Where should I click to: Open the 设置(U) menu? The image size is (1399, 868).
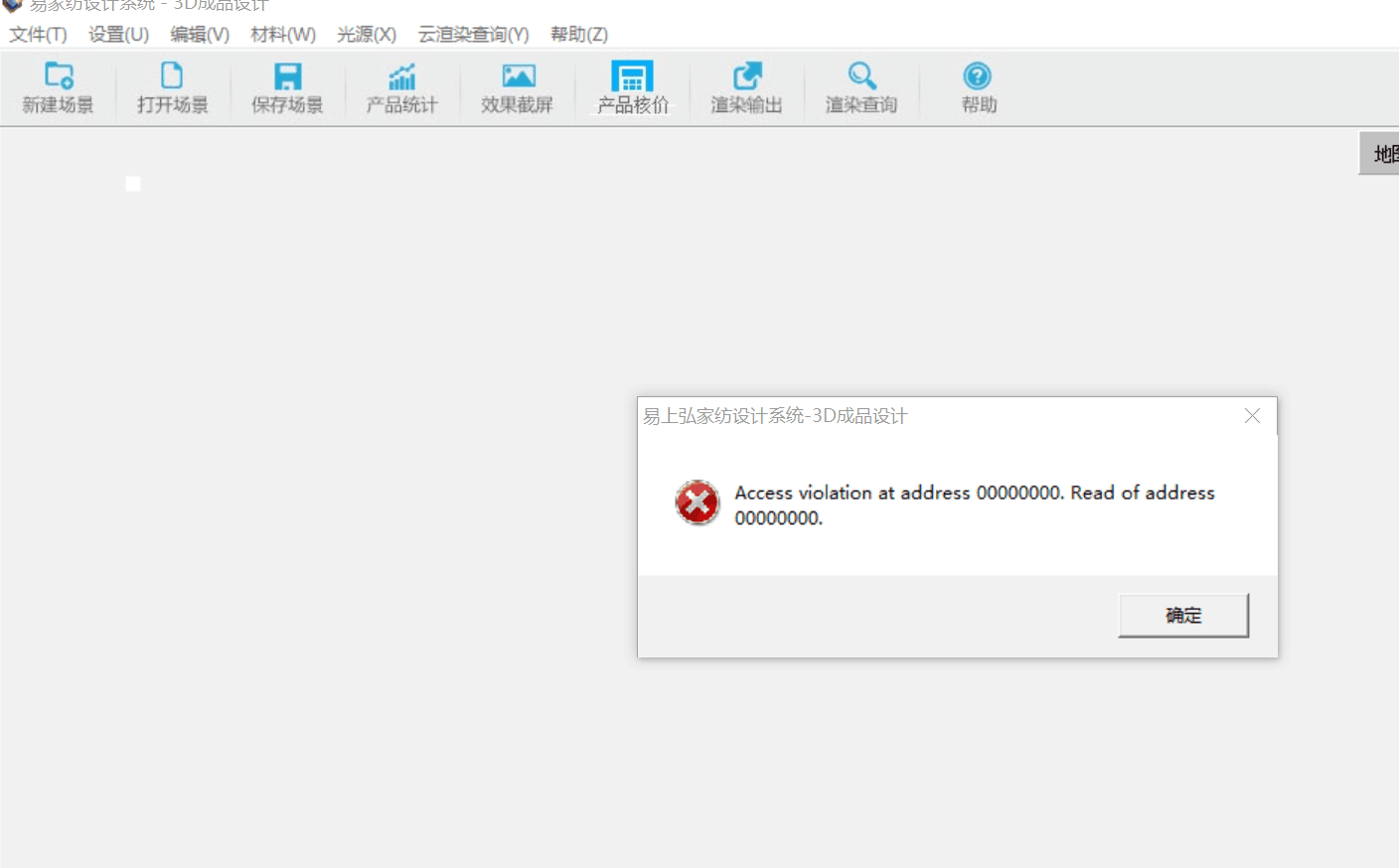point(118,35)
